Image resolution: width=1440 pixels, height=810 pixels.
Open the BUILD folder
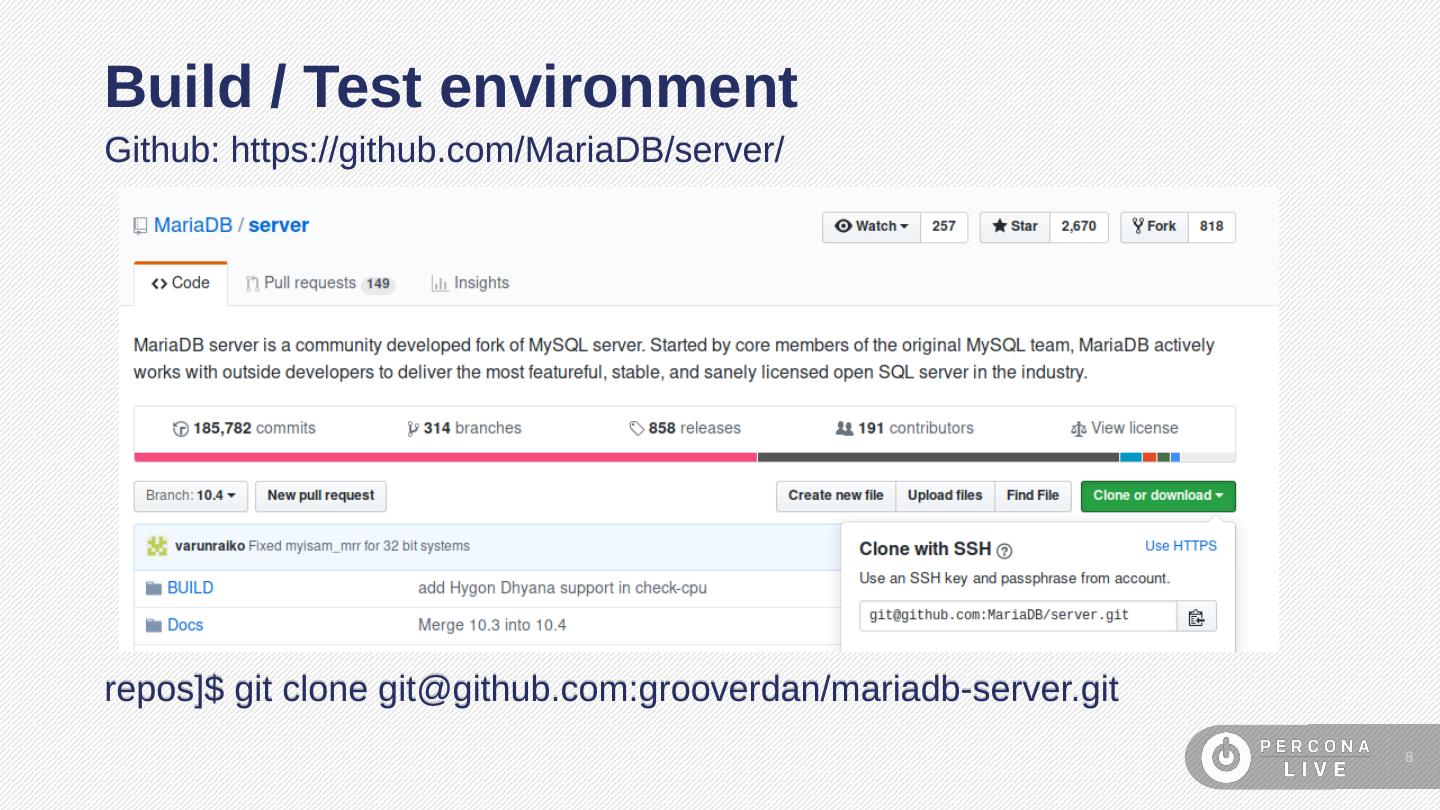click(x=190, y=588)
